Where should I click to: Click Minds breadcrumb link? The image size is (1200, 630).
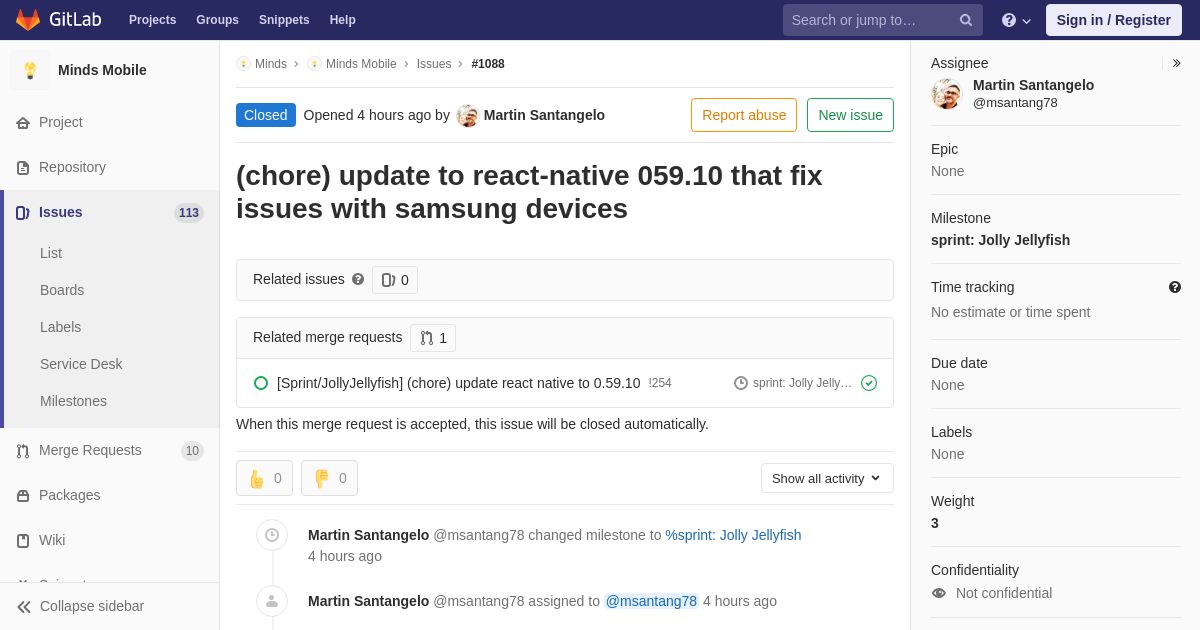[x=271, y=64]
